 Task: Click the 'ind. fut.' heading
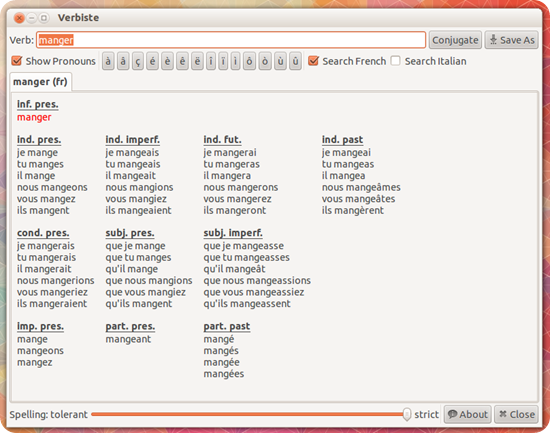pyautogui.click(x=222, y=140)
